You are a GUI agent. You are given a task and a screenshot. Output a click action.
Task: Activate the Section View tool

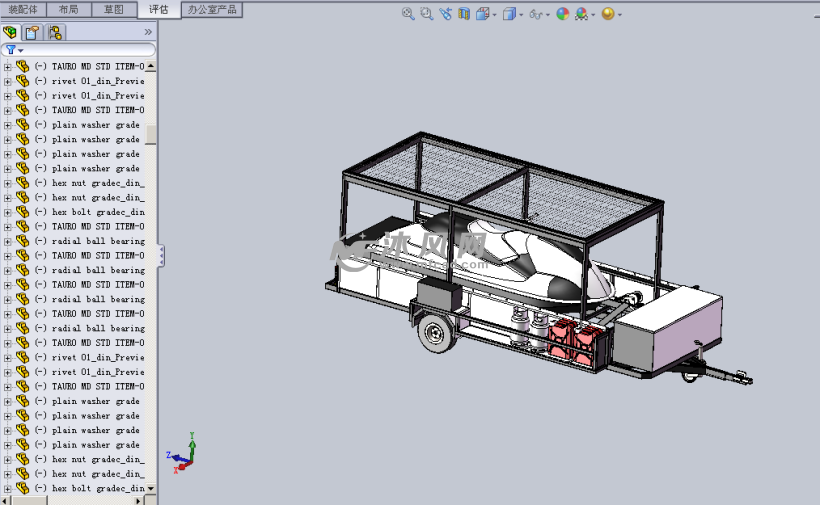(464, 14)
